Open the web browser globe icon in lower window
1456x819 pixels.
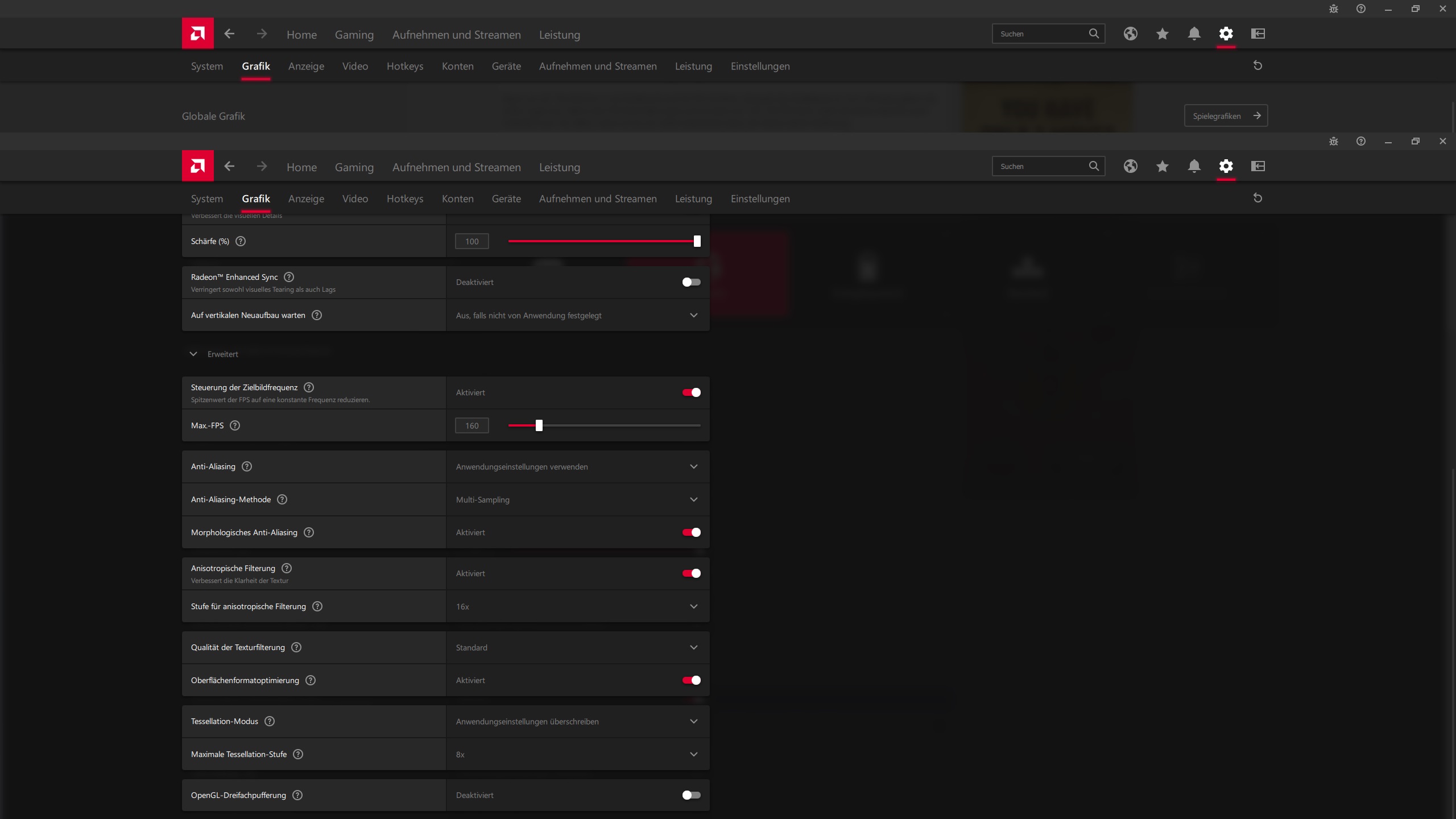[1130, 166]
